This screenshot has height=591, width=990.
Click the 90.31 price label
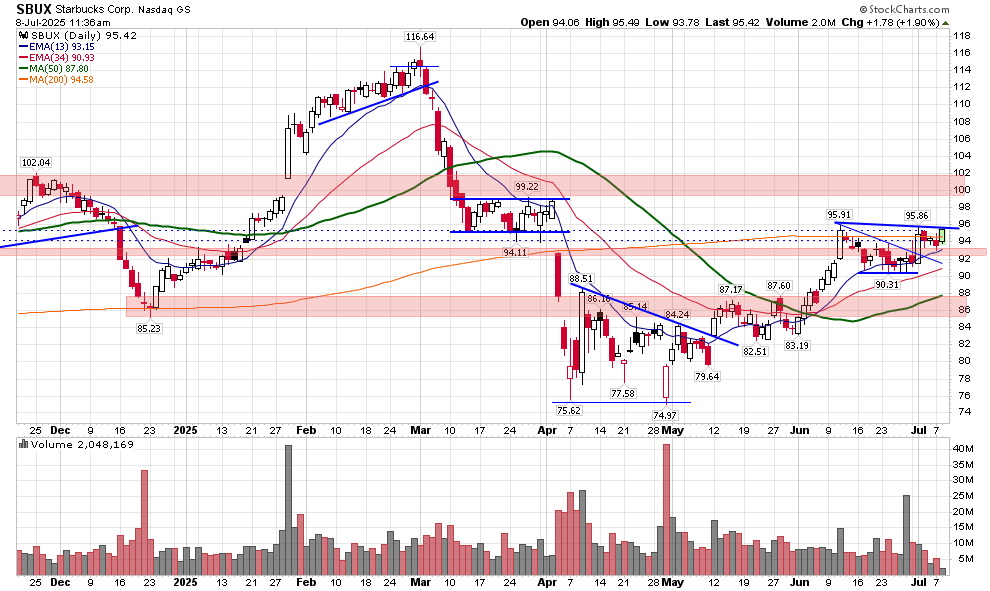[887, 285]
